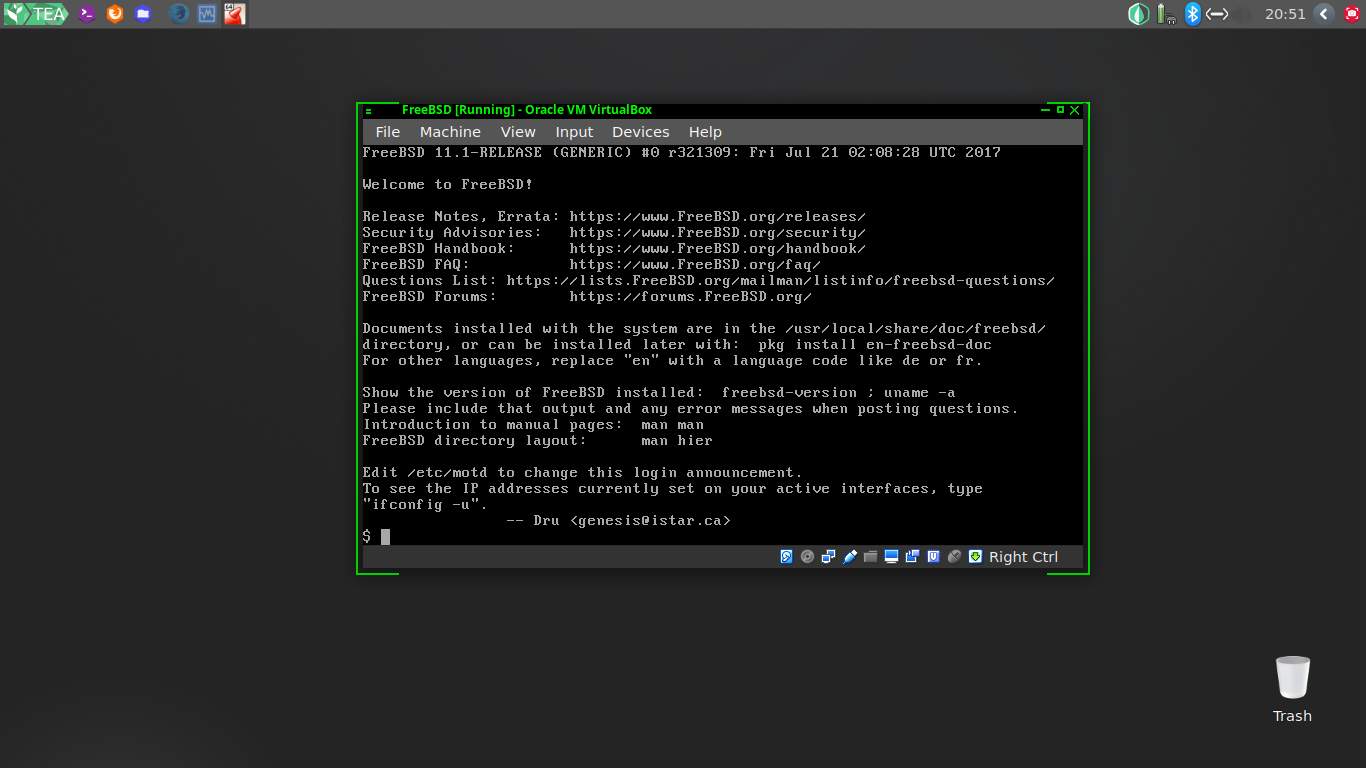This screenshot has width=1366, height=768.
Task: Open the TEA application menu
Action: coord(35,14)
